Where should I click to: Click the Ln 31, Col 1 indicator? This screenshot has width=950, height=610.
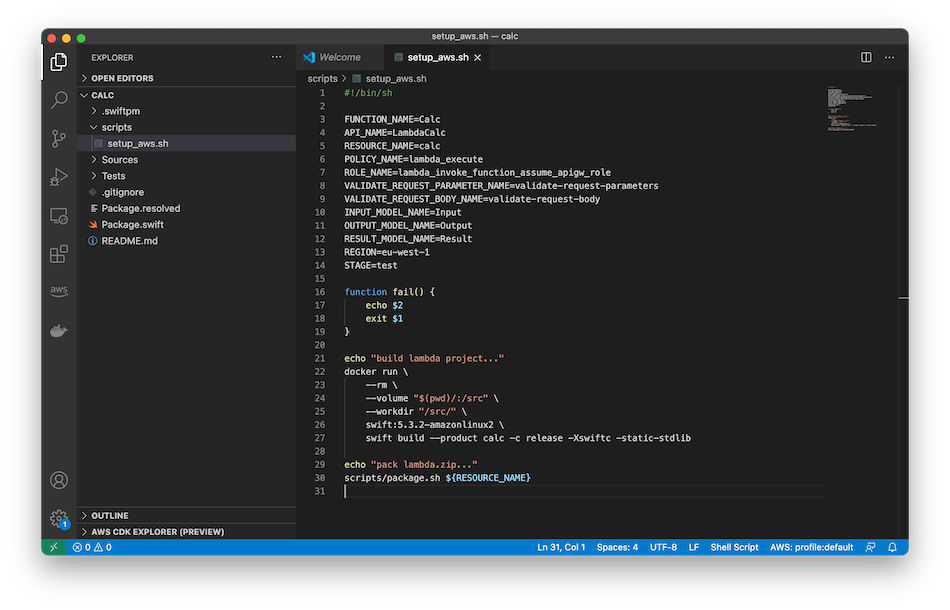[561, 547]
